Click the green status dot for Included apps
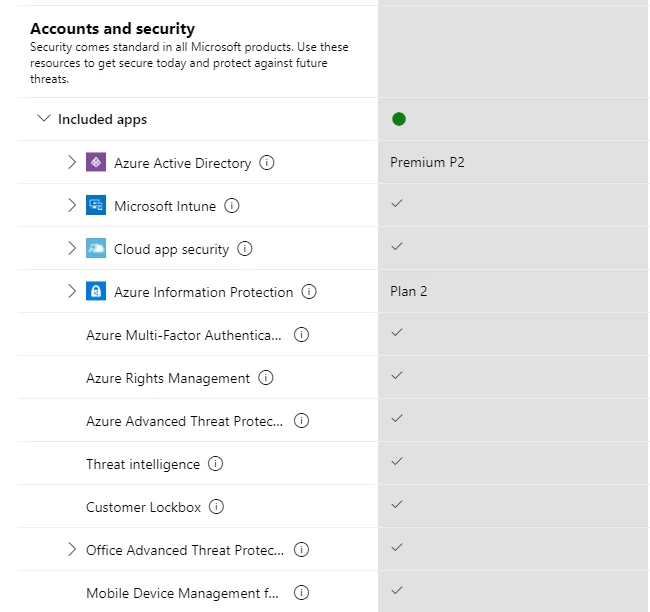Screen dimensions: 650x612 pos(399,119)
